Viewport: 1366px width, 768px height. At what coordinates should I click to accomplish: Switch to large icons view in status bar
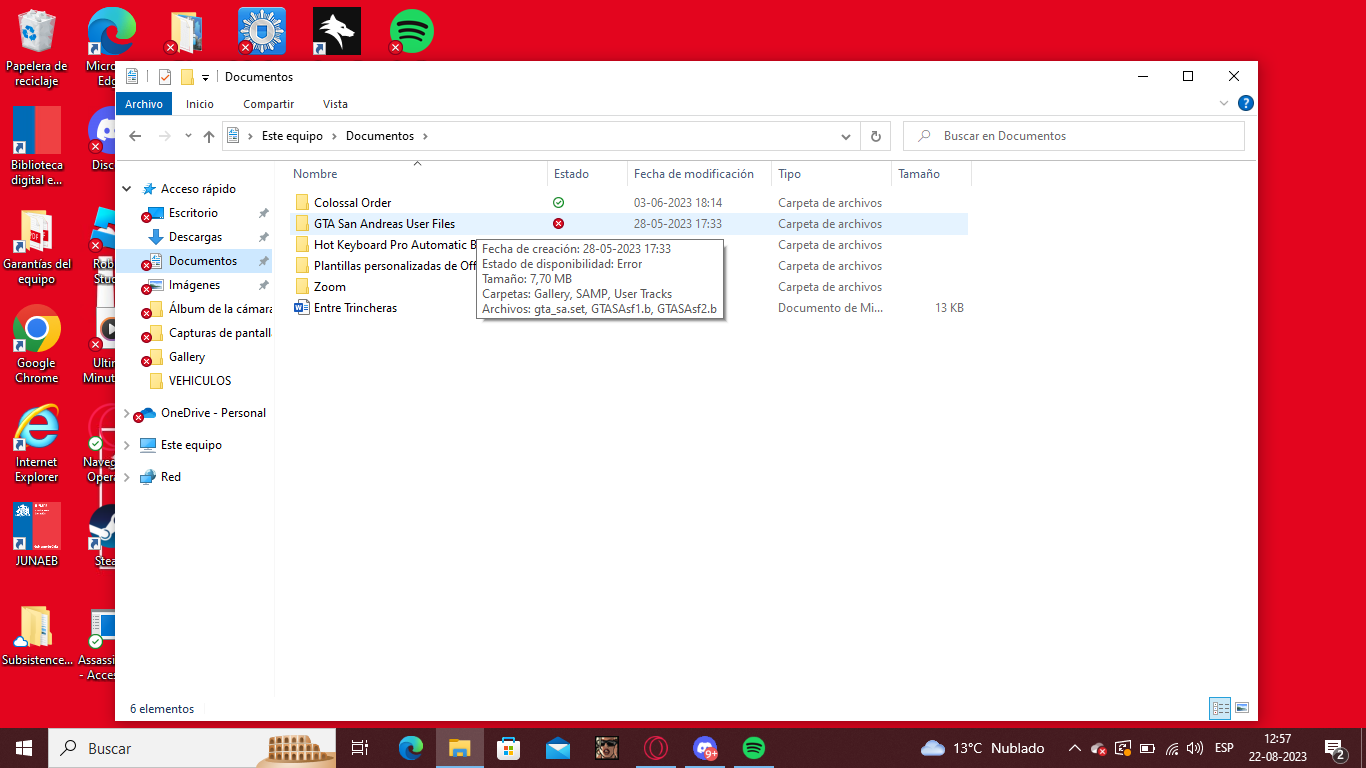tap(1242, 708)
